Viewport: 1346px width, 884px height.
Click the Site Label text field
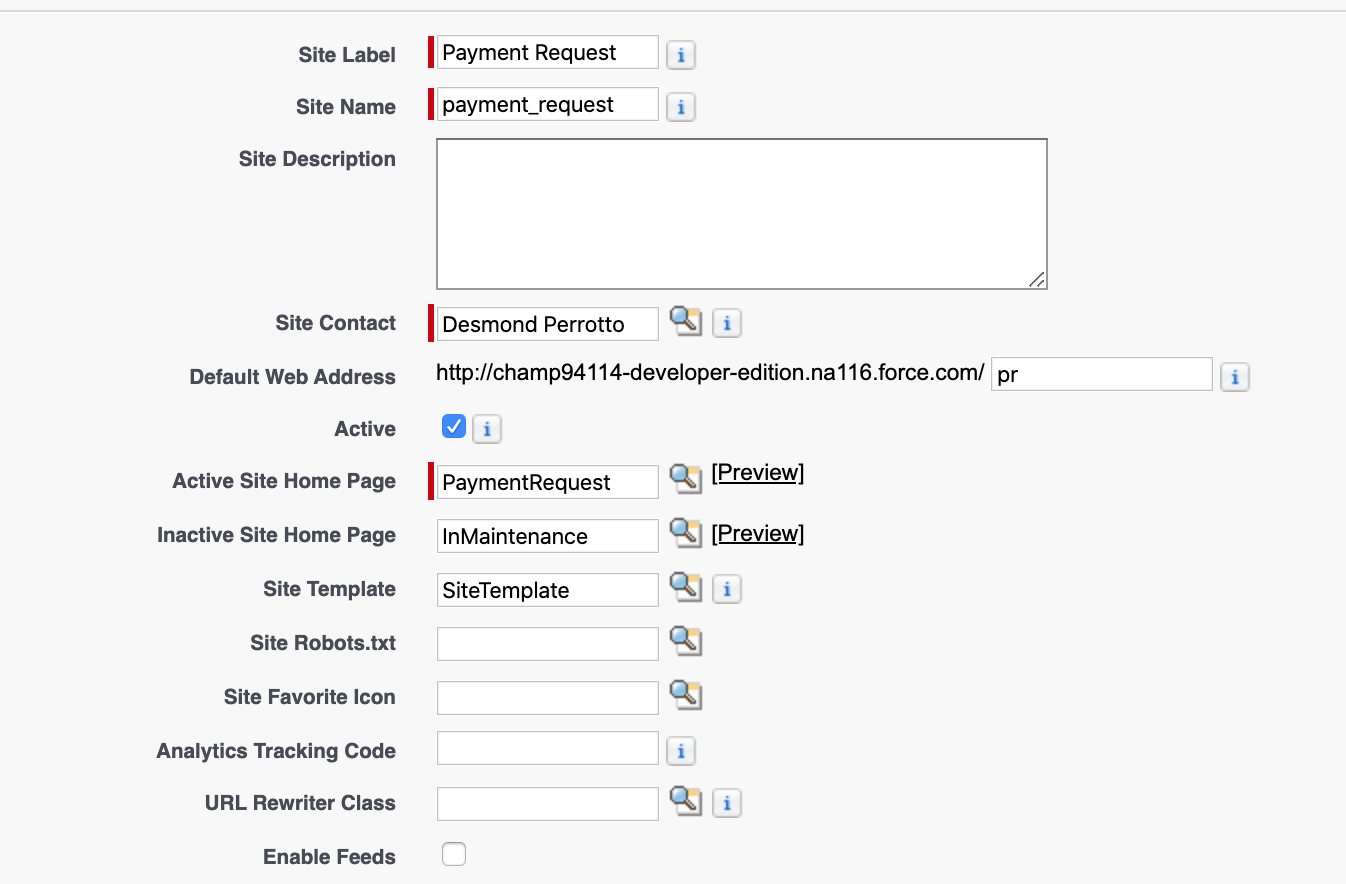pyautogui.click(x=547, y=52)
